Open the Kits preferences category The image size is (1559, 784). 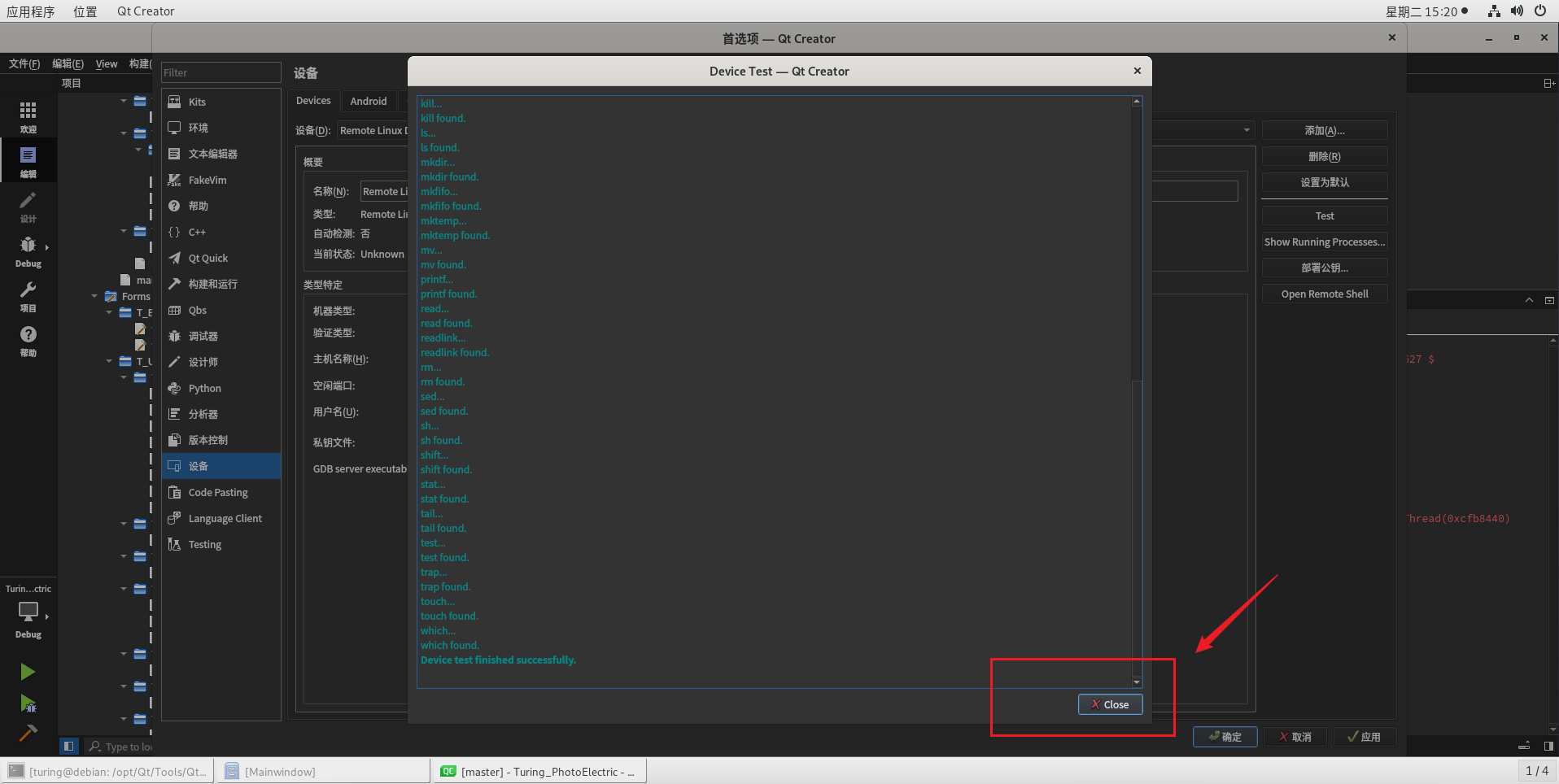click(x=221, y=102)
